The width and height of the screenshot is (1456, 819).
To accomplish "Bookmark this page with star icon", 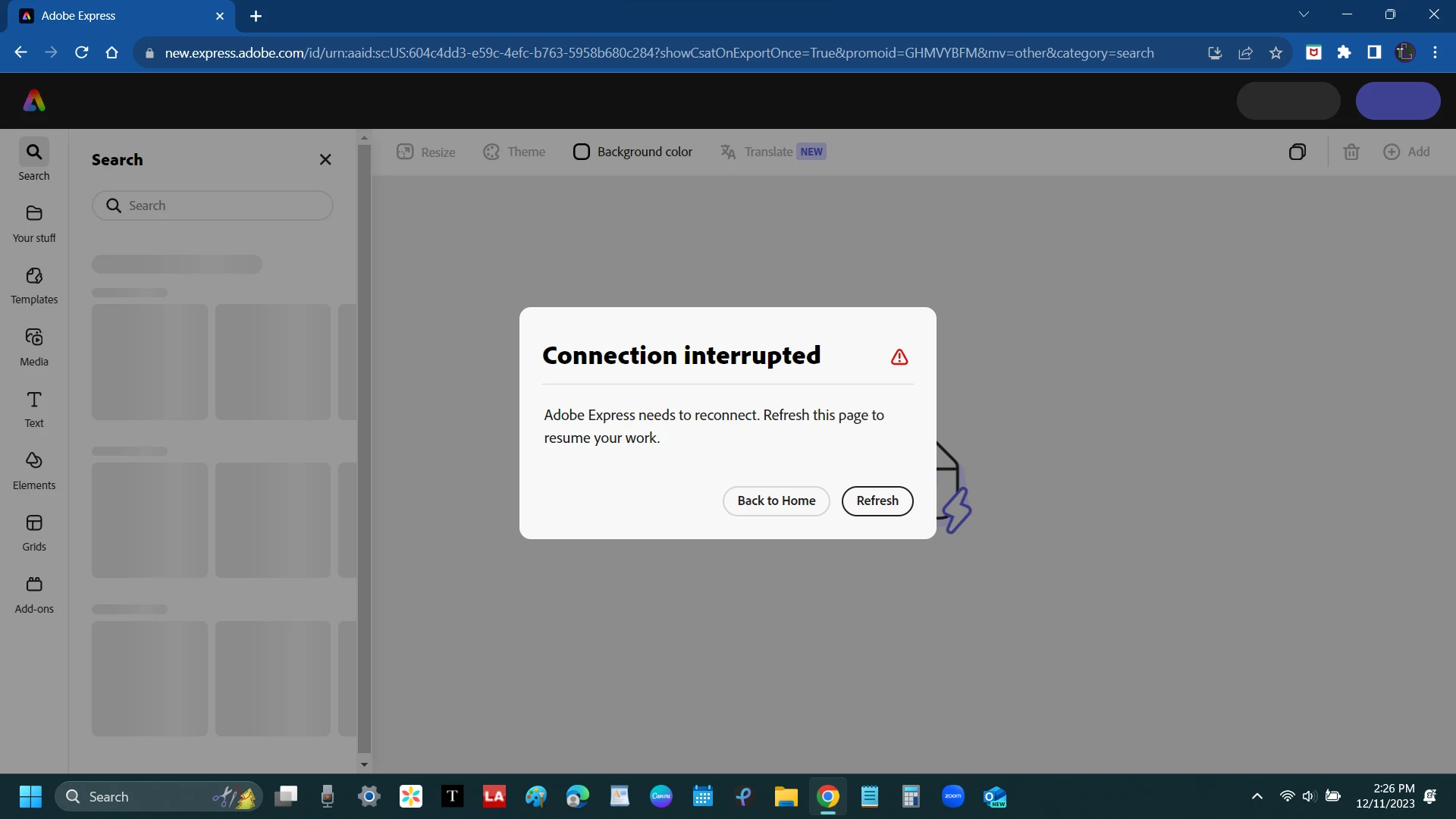I will 1276,52.
